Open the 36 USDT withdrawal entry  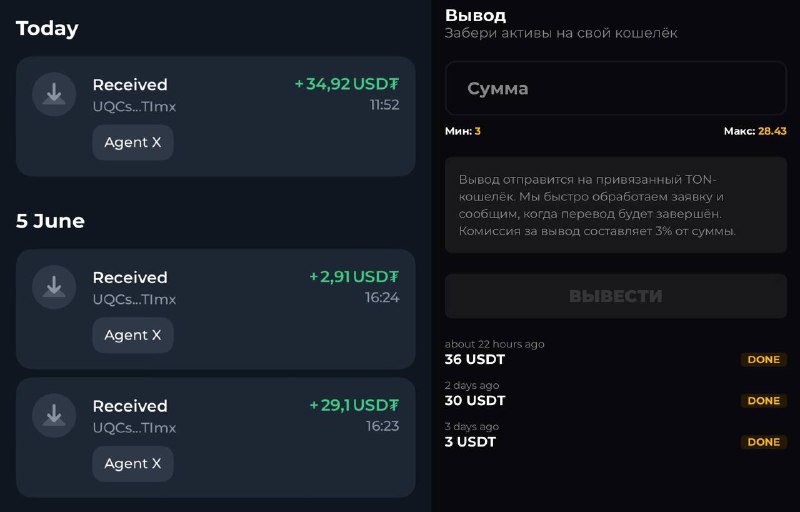(x=616, y=352)
